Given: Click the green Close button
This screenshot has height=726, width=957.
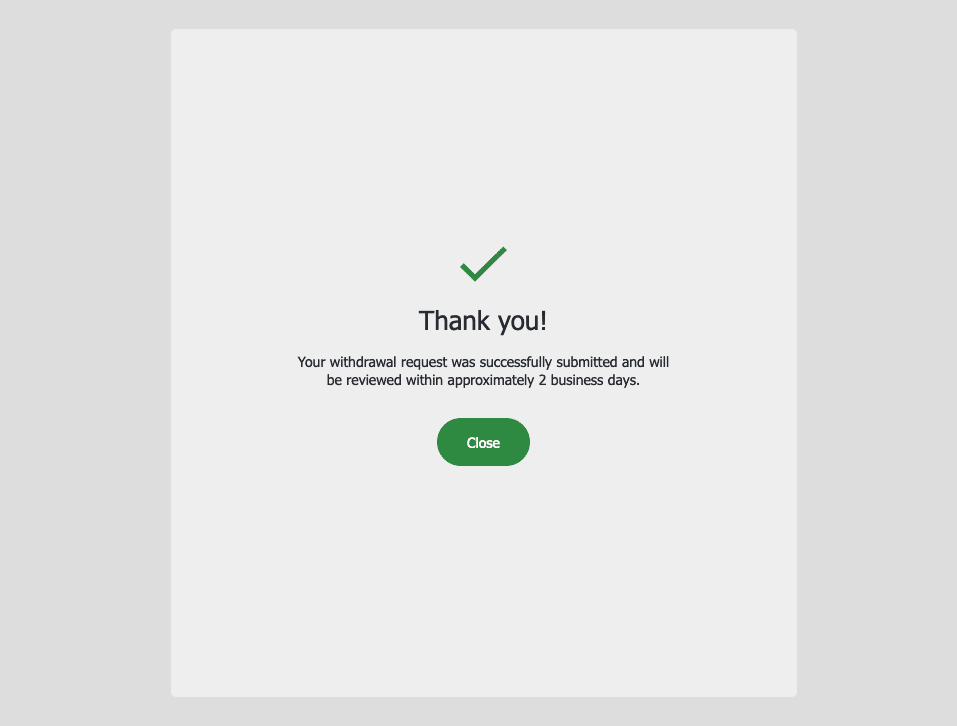Looking at the screenshot, I should [483, 442].
